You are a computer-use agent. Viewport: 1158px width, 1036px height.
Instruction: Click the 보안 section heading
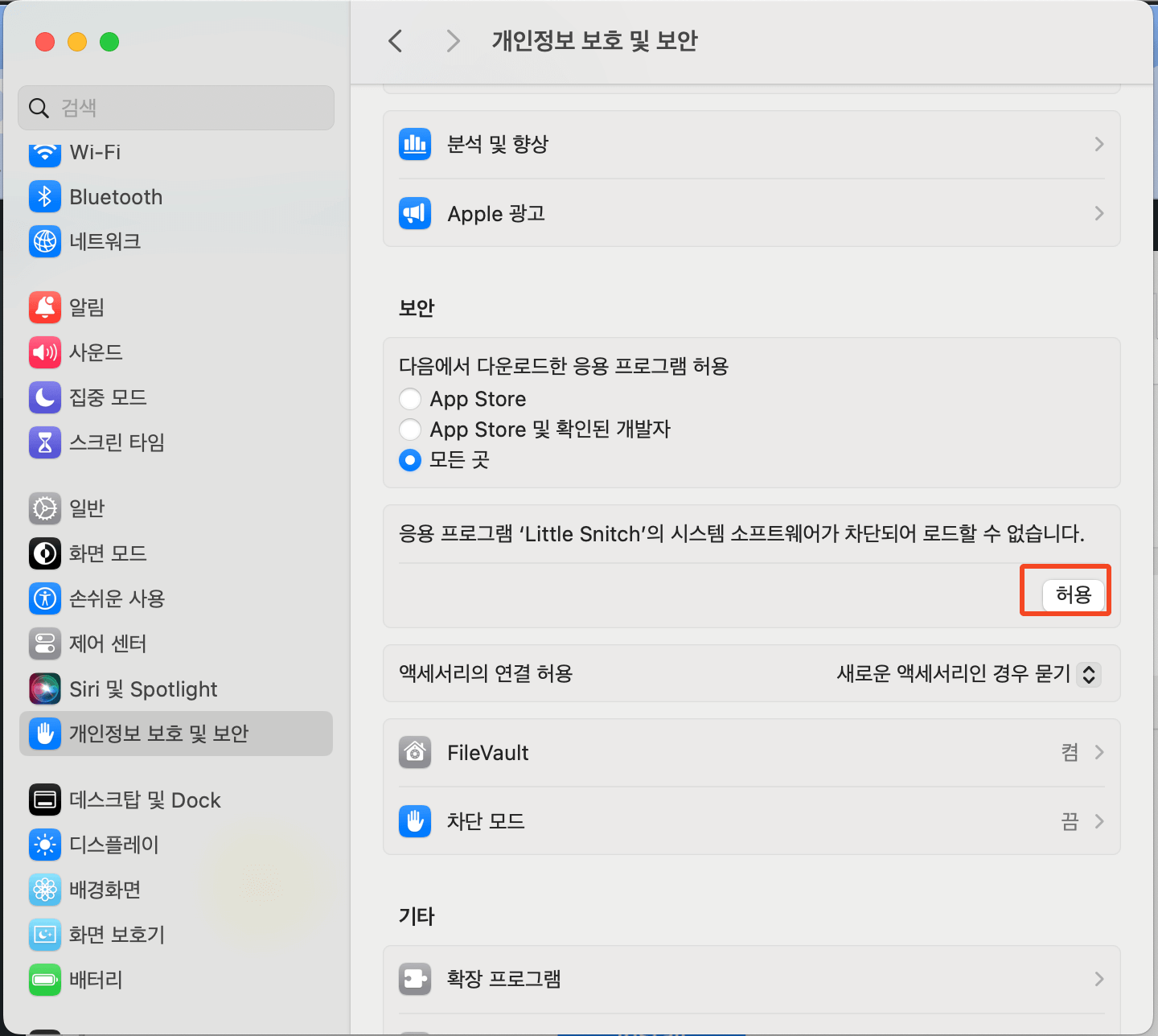(417, 308)
